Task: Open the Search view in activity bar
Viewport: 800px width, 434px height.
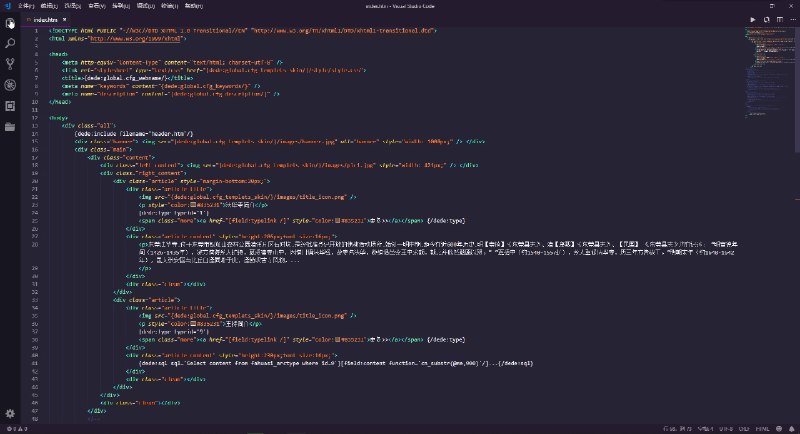Action: point(10,43)
